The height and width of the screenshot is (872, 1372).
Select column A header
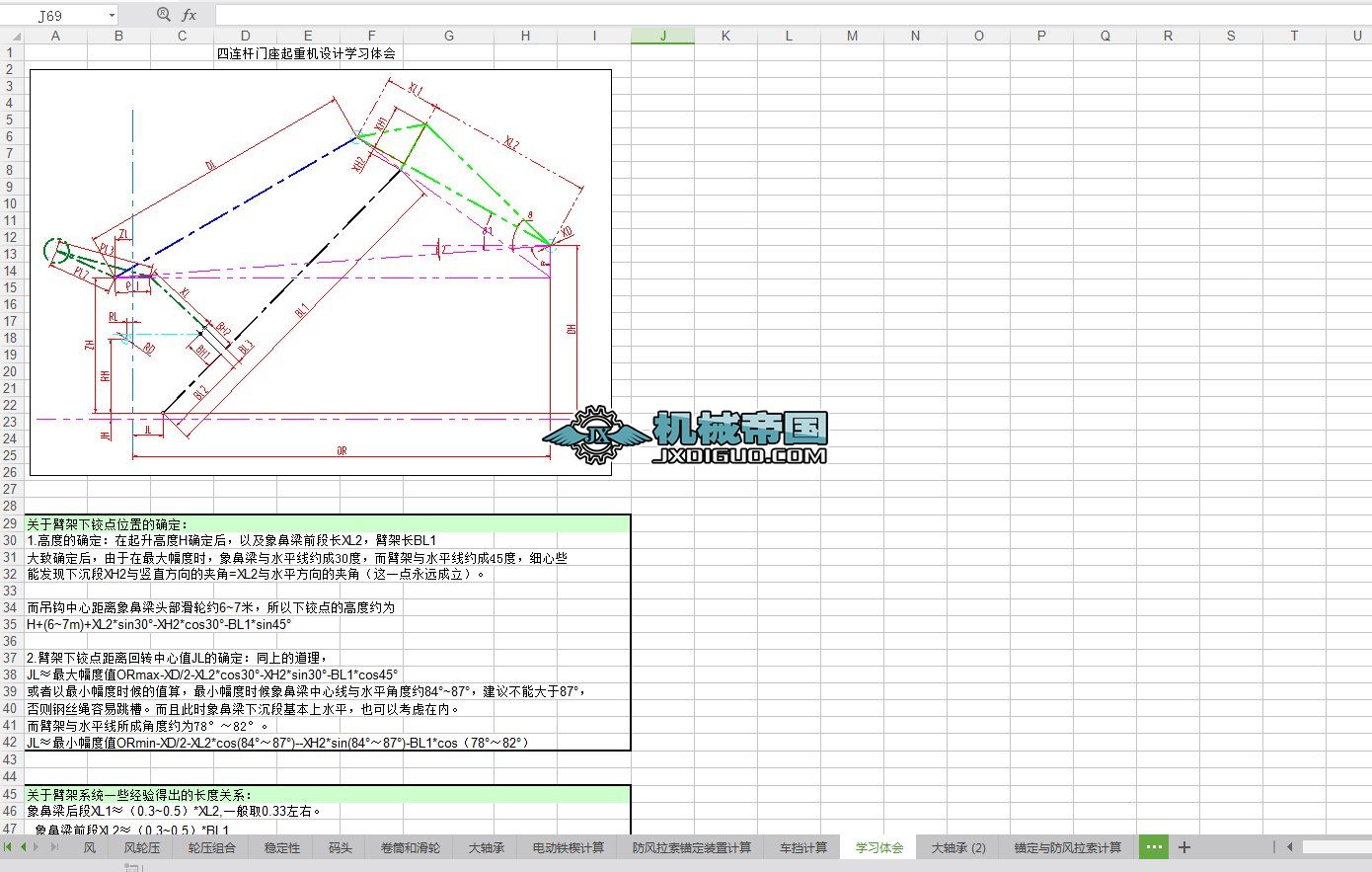(x=55, y=36)
